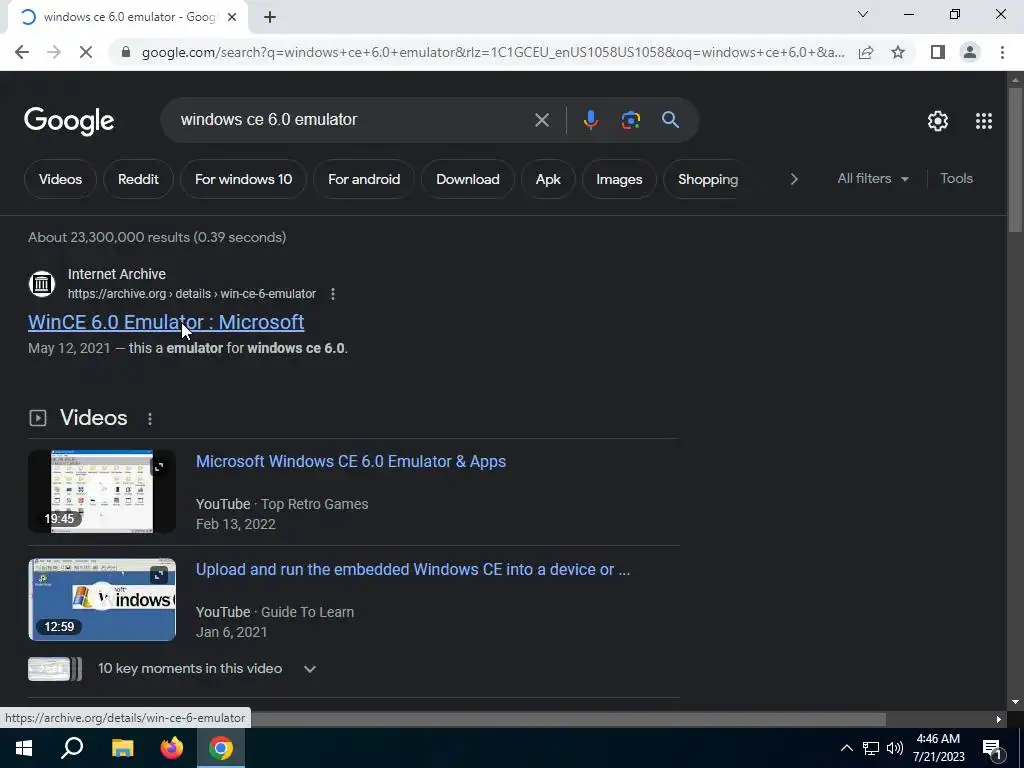This screenshot has height=768, width=1024.
Task: Apply the For android filter
Action: [364, 179]
